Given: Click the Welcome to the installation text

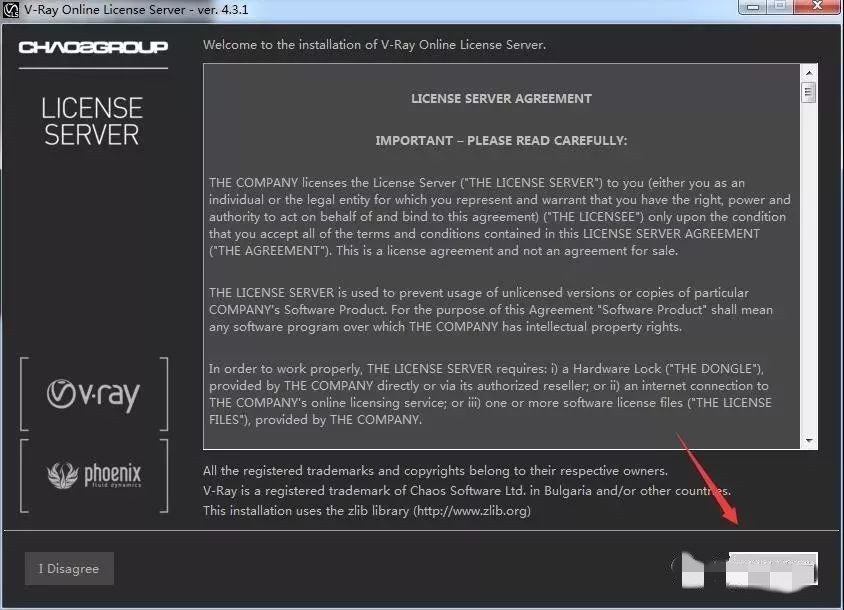Looking at the screenshot, I should click(x=374, y=45).
